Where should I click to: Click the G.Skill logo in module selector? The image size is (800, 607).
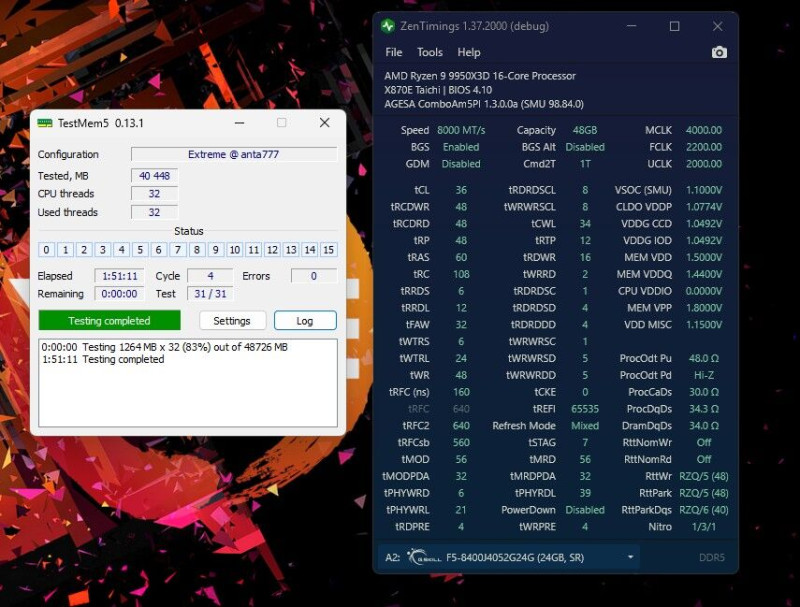[x=424, y=558]
